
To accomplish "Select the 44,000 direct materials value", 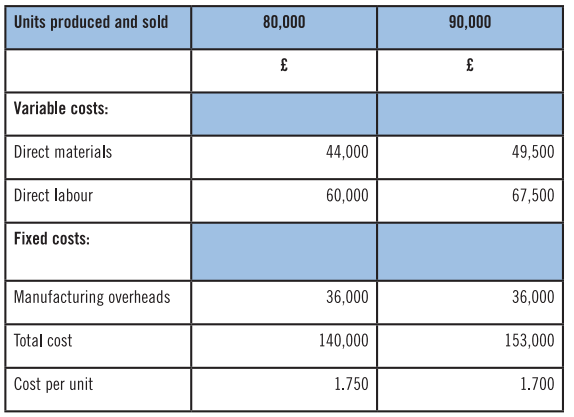I will pyautogui.click(x=347, y=152).
